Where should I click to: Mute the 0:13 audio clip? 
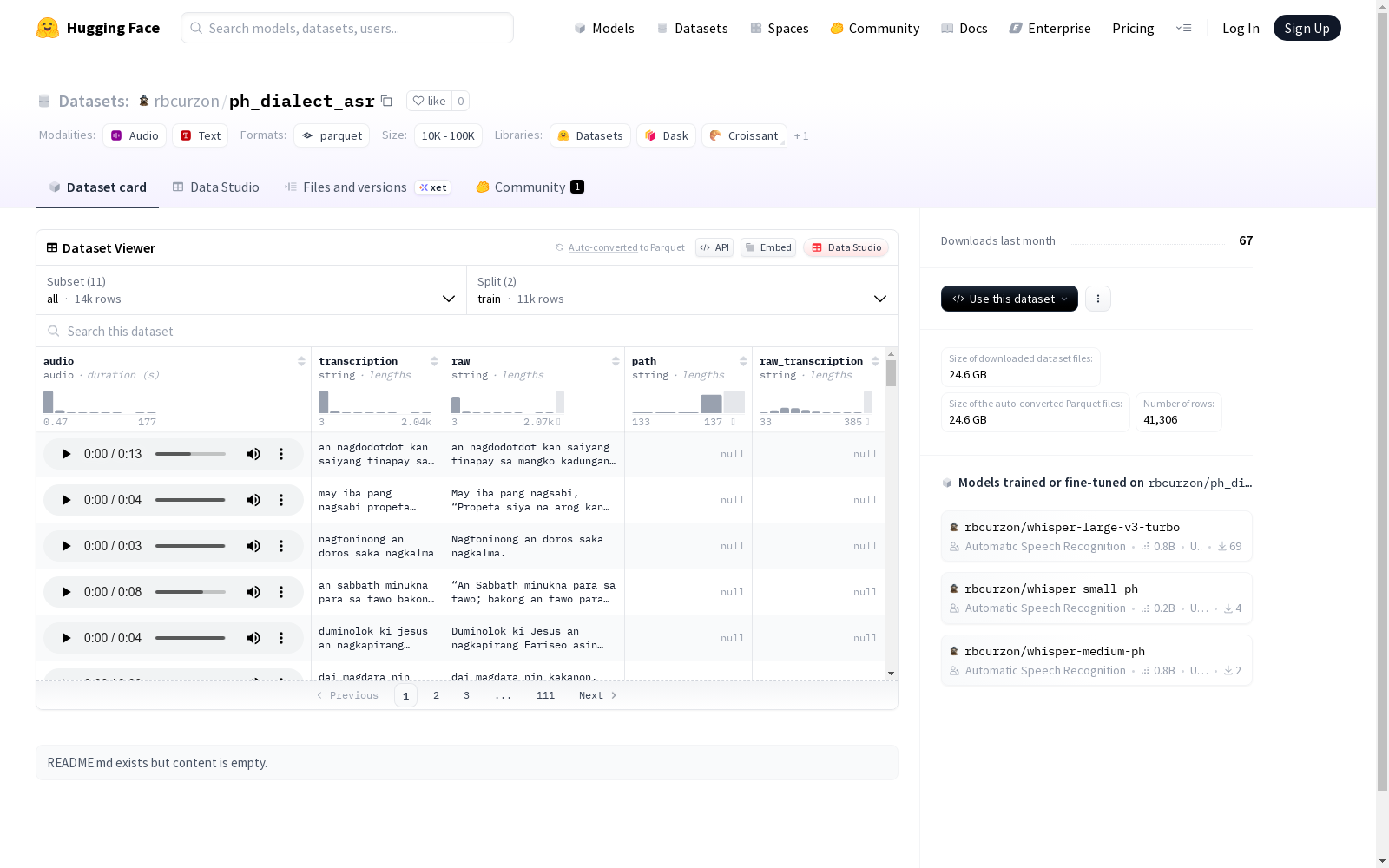[x=253, y=454]
